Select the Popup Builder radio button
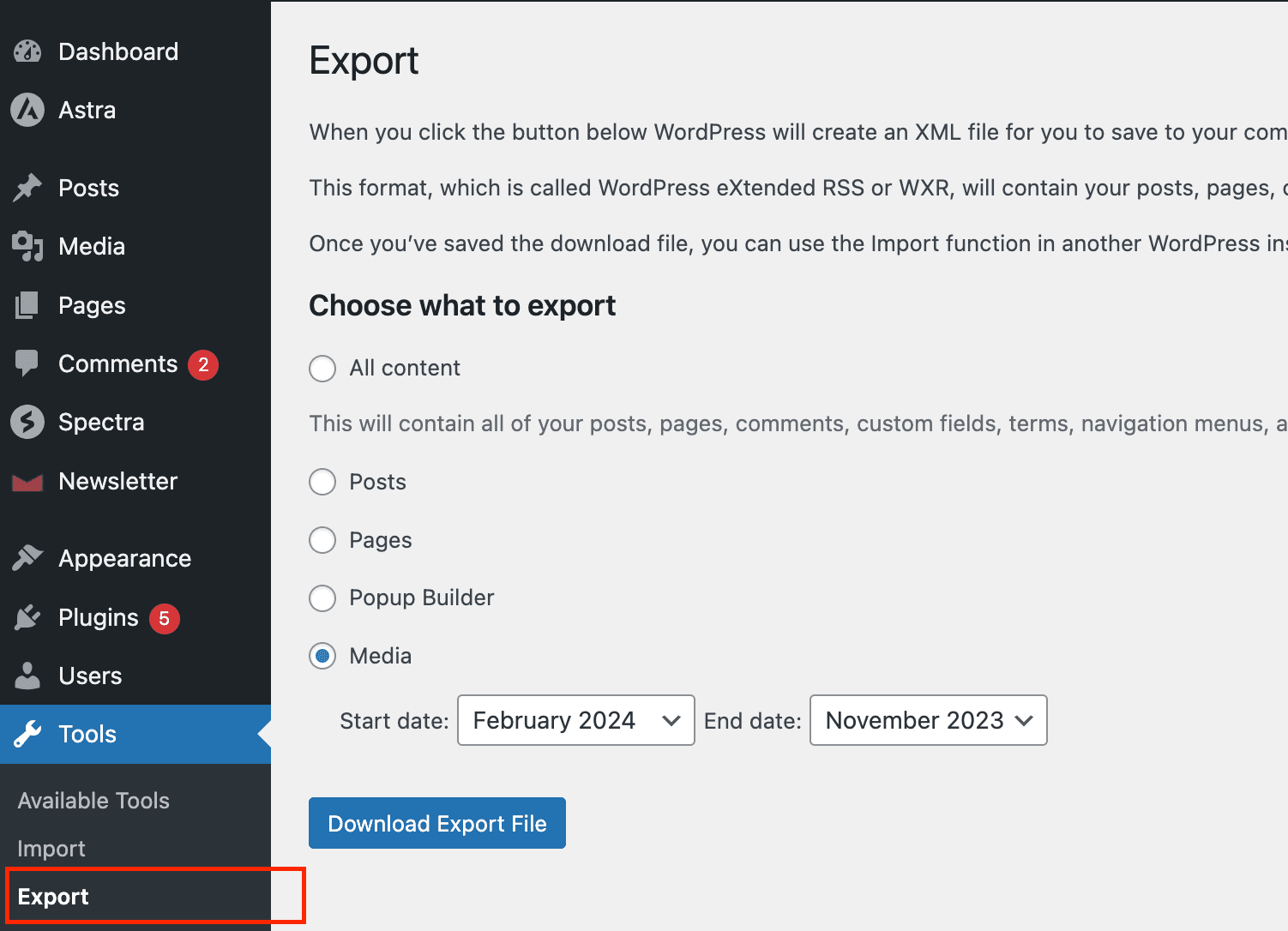 tap(322, 598)
